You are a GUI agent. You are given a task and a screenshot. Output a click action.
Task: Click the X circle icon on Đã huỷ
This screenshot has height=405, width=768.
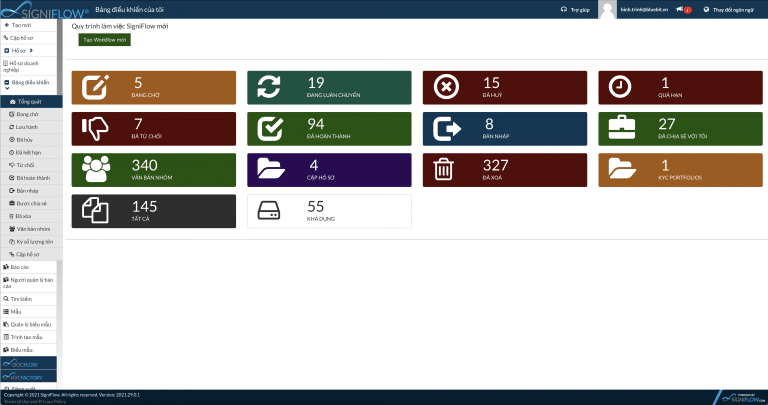tap(446, 87)
